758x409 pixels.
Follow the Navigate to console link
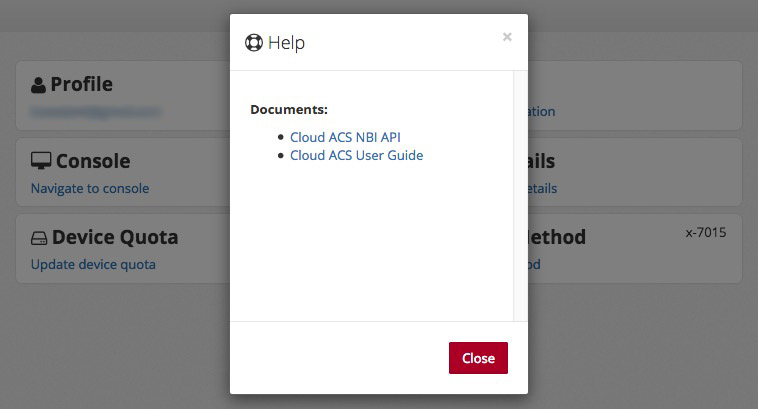(x=90, y=188)
